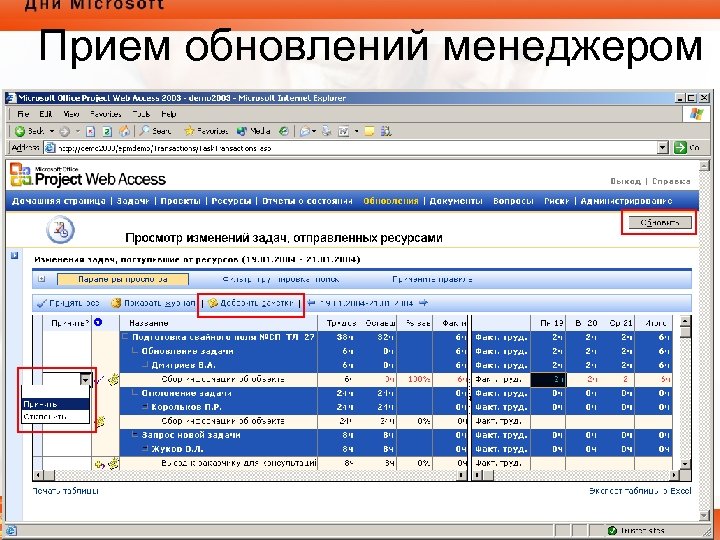Image resolution: width=720 pixels, height=540 pixels.
Task: Click the Выход link
Action: (x=625, y=181)
